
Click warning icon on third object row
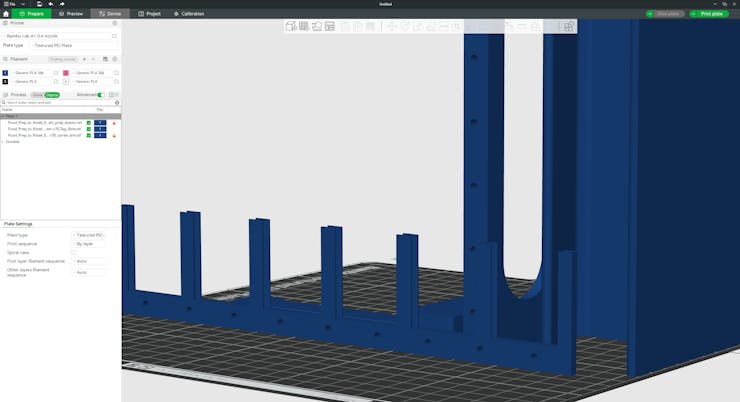114,136
